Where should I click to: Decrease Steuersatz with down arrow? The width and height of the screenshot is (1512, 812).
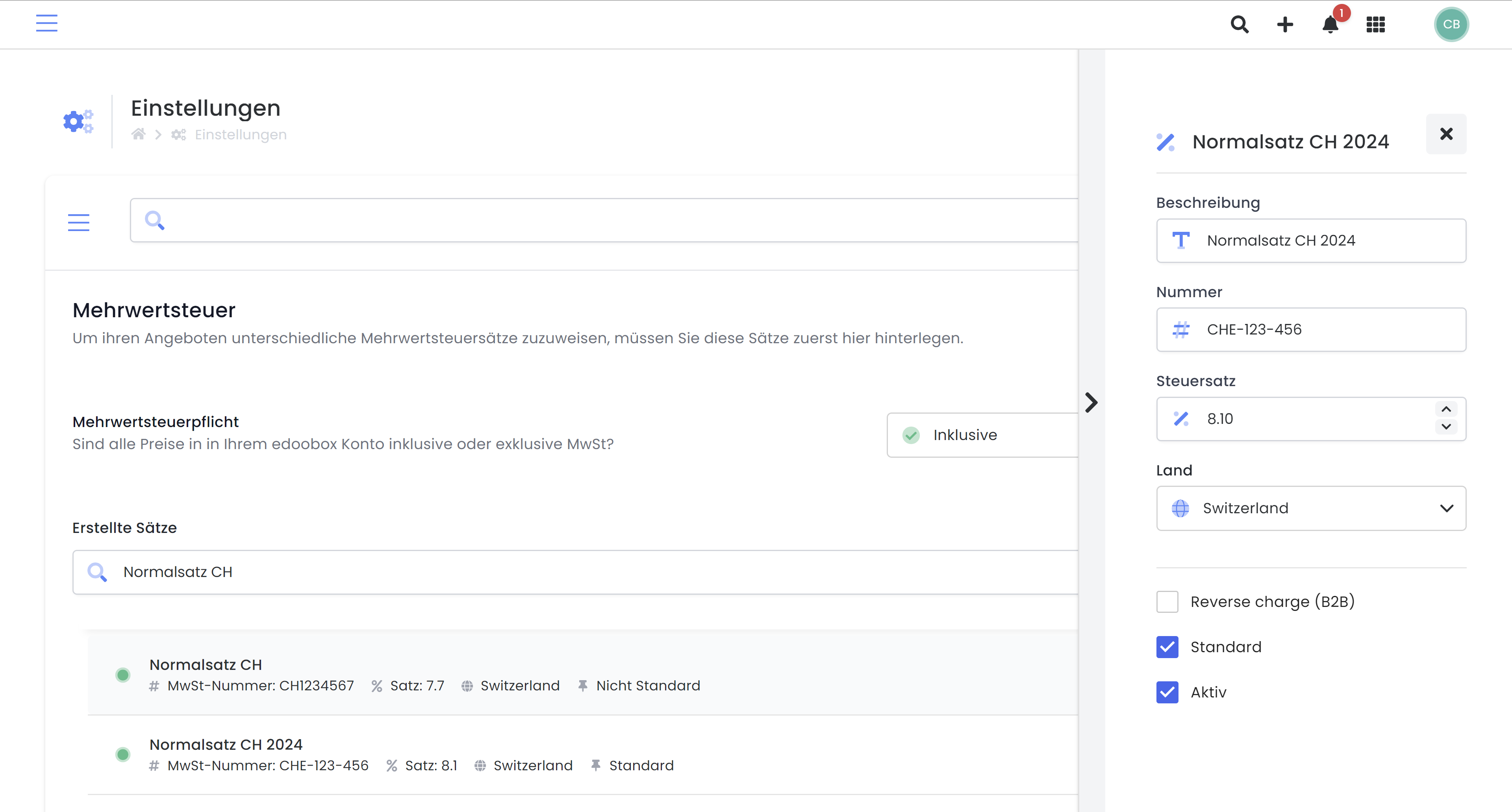click(x=1446, y=427)
